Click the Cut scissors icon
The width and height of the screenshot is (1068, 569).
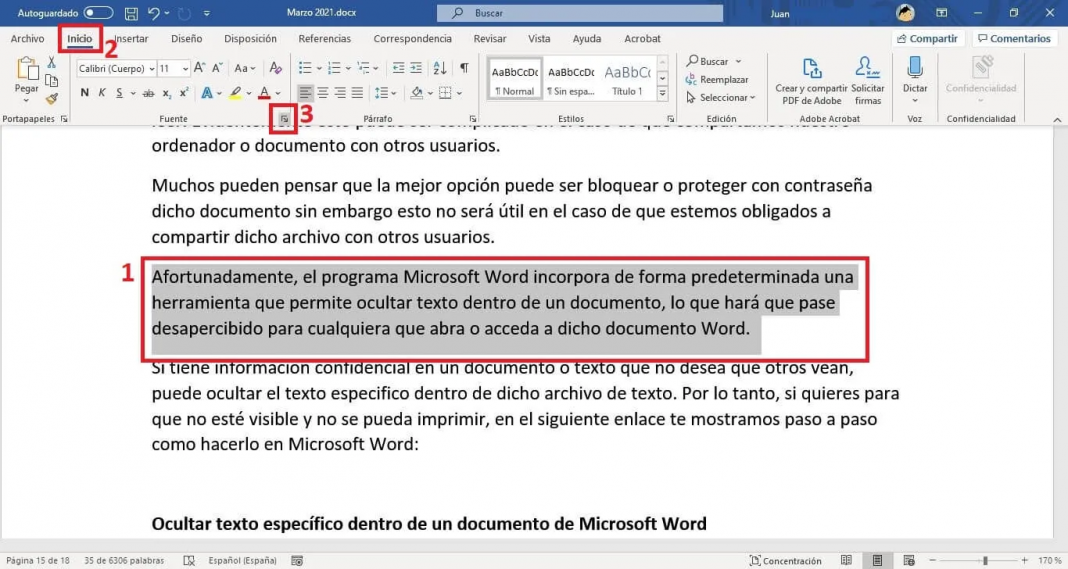pyautogui.click(x=52, y=62)
